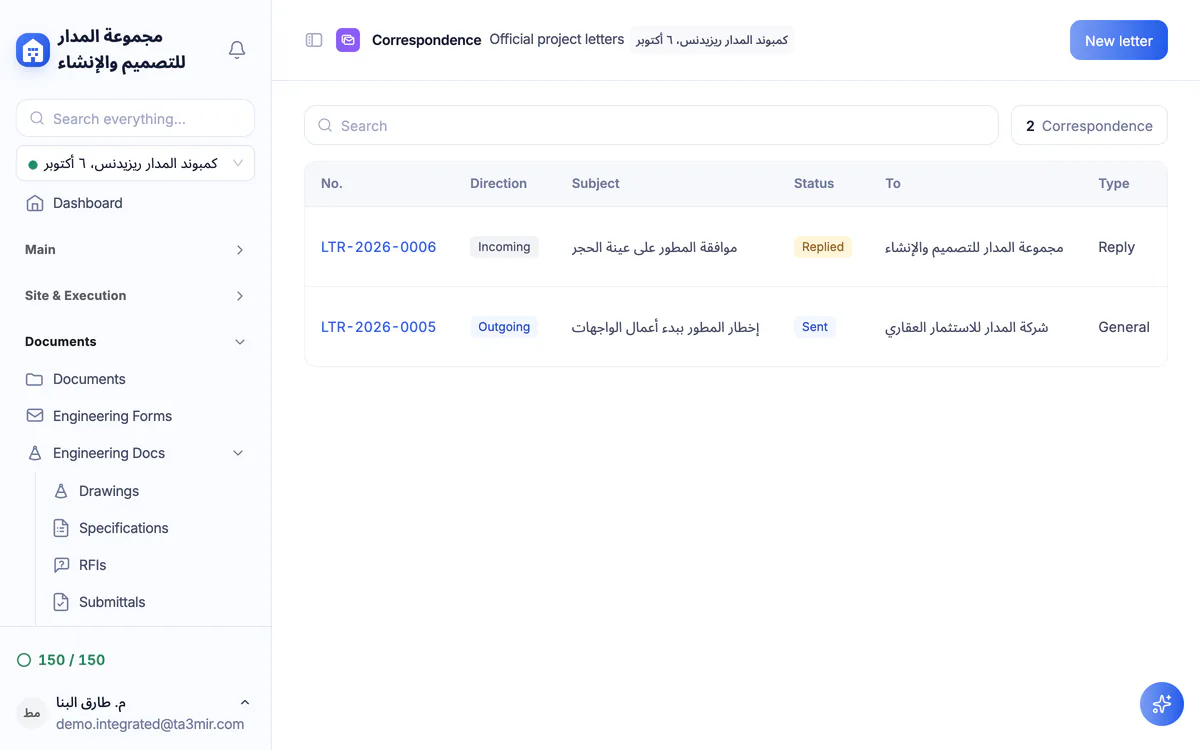Open Dashboard in the sidebar

[135, 203]
